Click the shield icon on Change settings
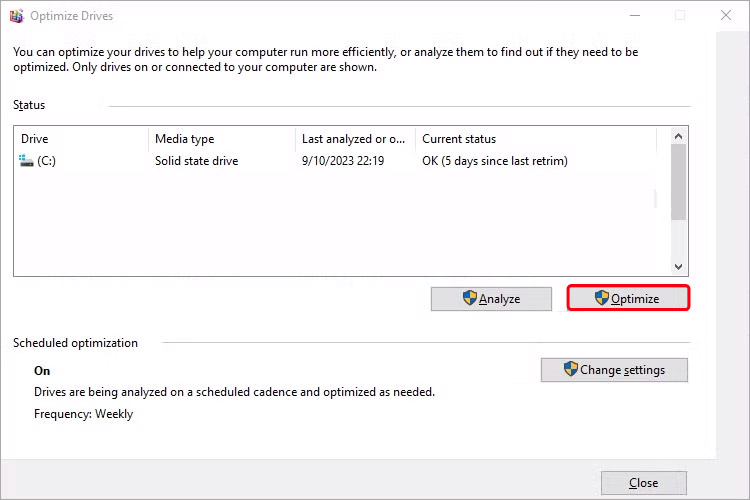This screenshot has height=500, width=750. pos(571,369)
